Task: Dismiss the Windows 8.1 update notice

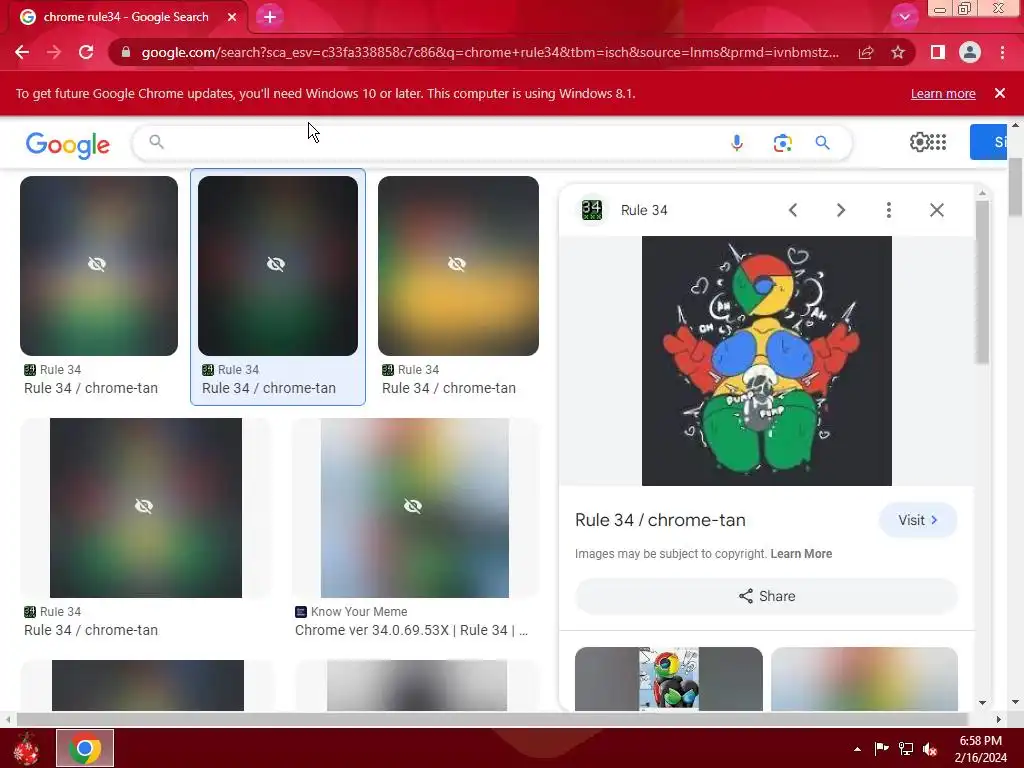Action: pyautogui.click(x=1000, y=93)
